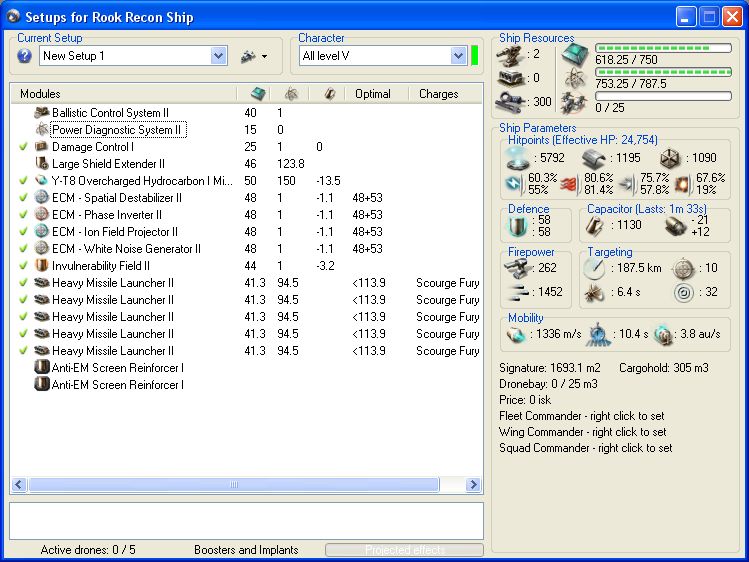Click the shield hitpoints icon beside 5792

(x=519, y=157)
